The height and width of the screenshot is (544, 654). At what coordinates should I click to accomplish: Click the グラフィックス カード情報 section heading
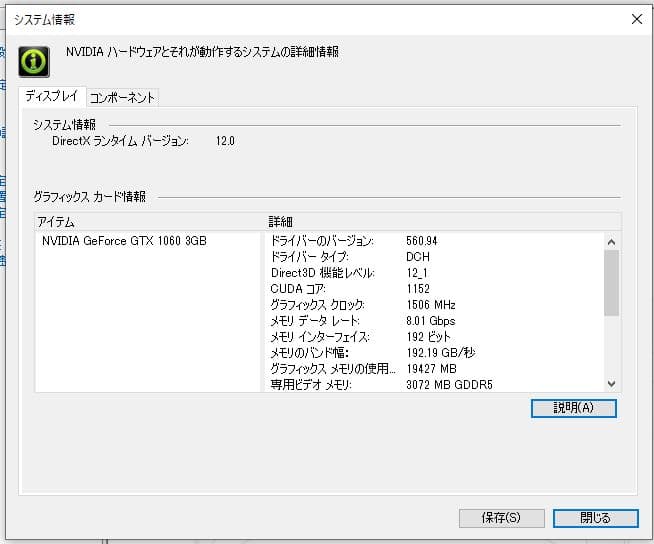coord(90,196)
